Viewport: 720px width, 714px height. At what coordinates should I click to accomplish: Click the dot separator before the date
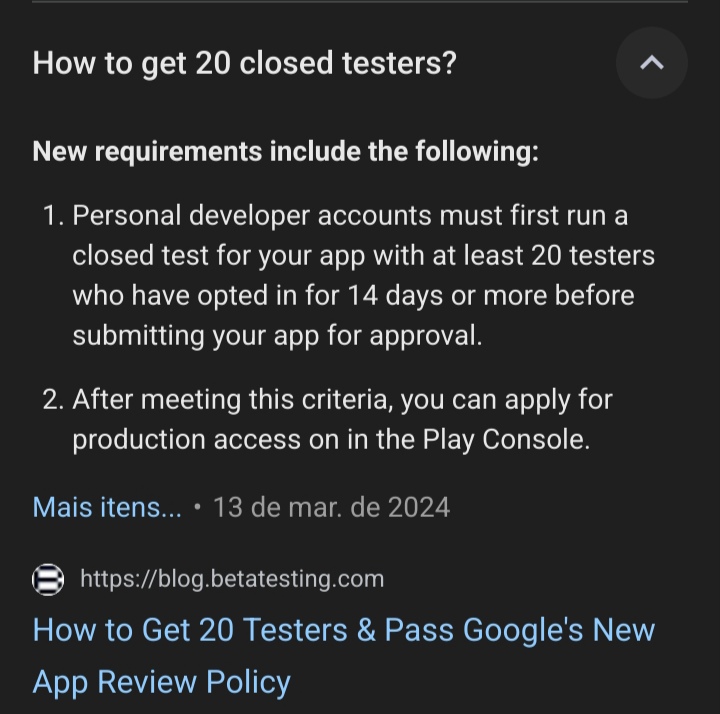tap(197, 507)
